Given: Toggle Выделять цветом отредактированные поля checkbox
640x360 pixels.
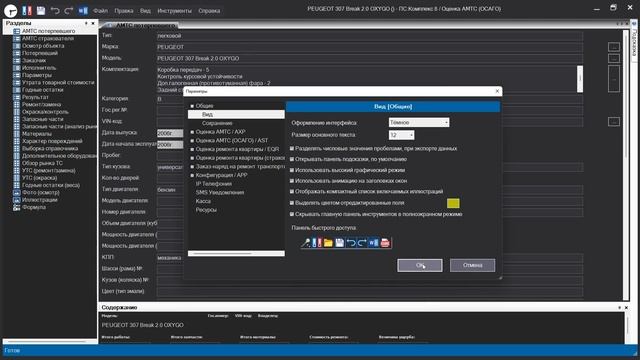Looking at the screenshot, I should (292, 202).
